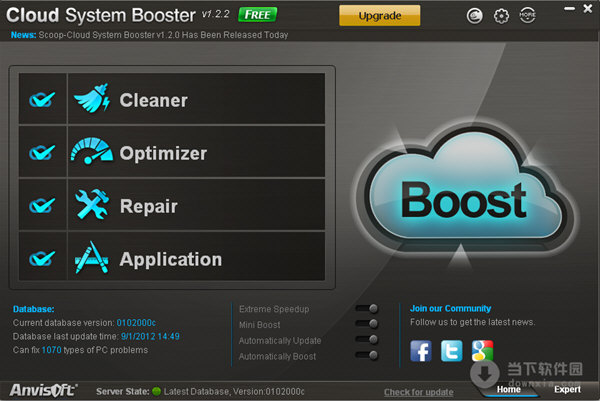Click the Join our Community heading
Image resolution: width=600 pixels, height=401 pixels.
450,308
